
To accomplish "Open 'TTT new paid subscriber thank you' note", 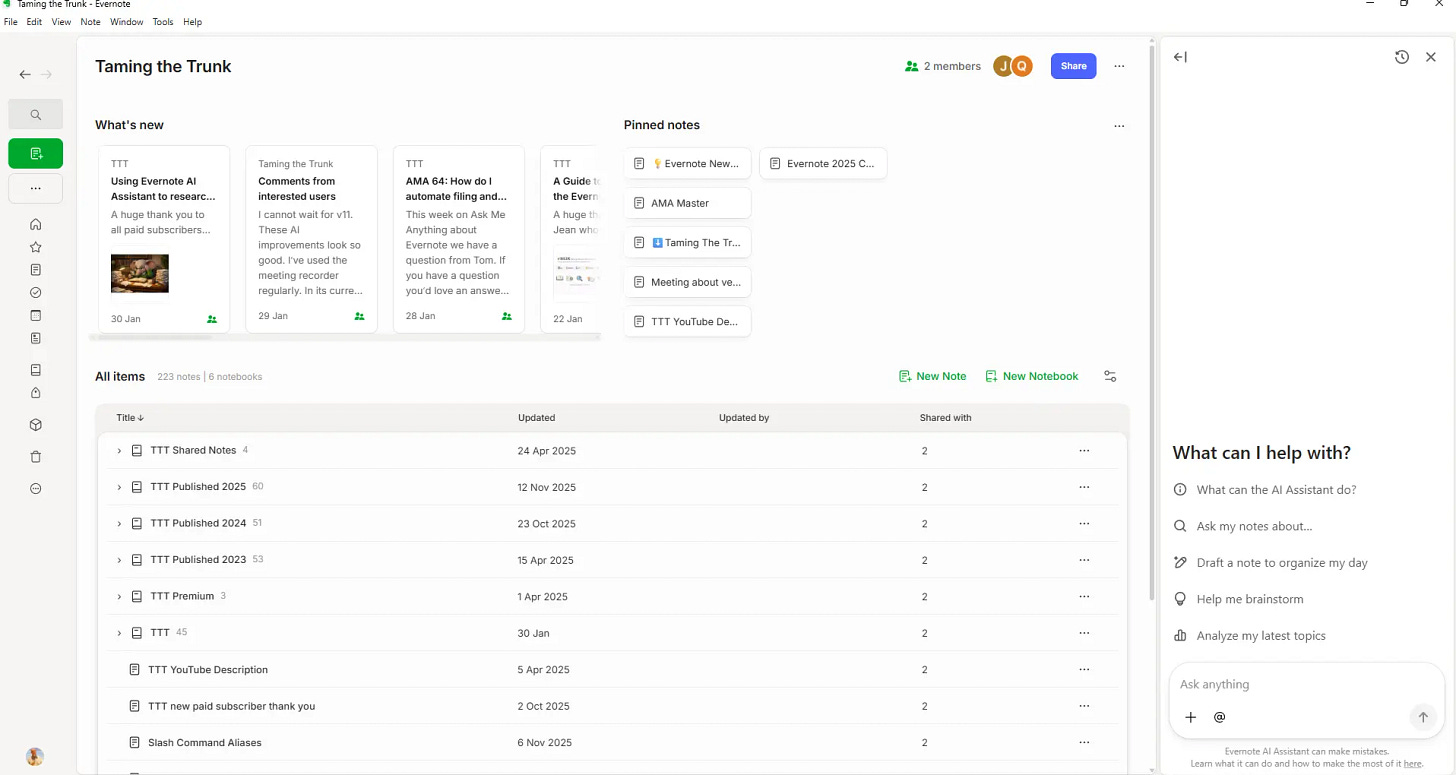I will 612,706.
